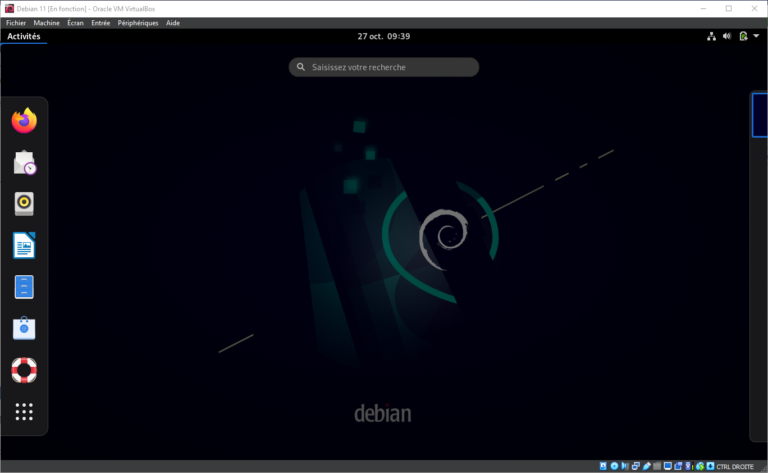Image resolution: width=768 pixels, height=473 pixels.
Task: Click the CTRL DROITE host key label
Action: (x=735, y=467)
